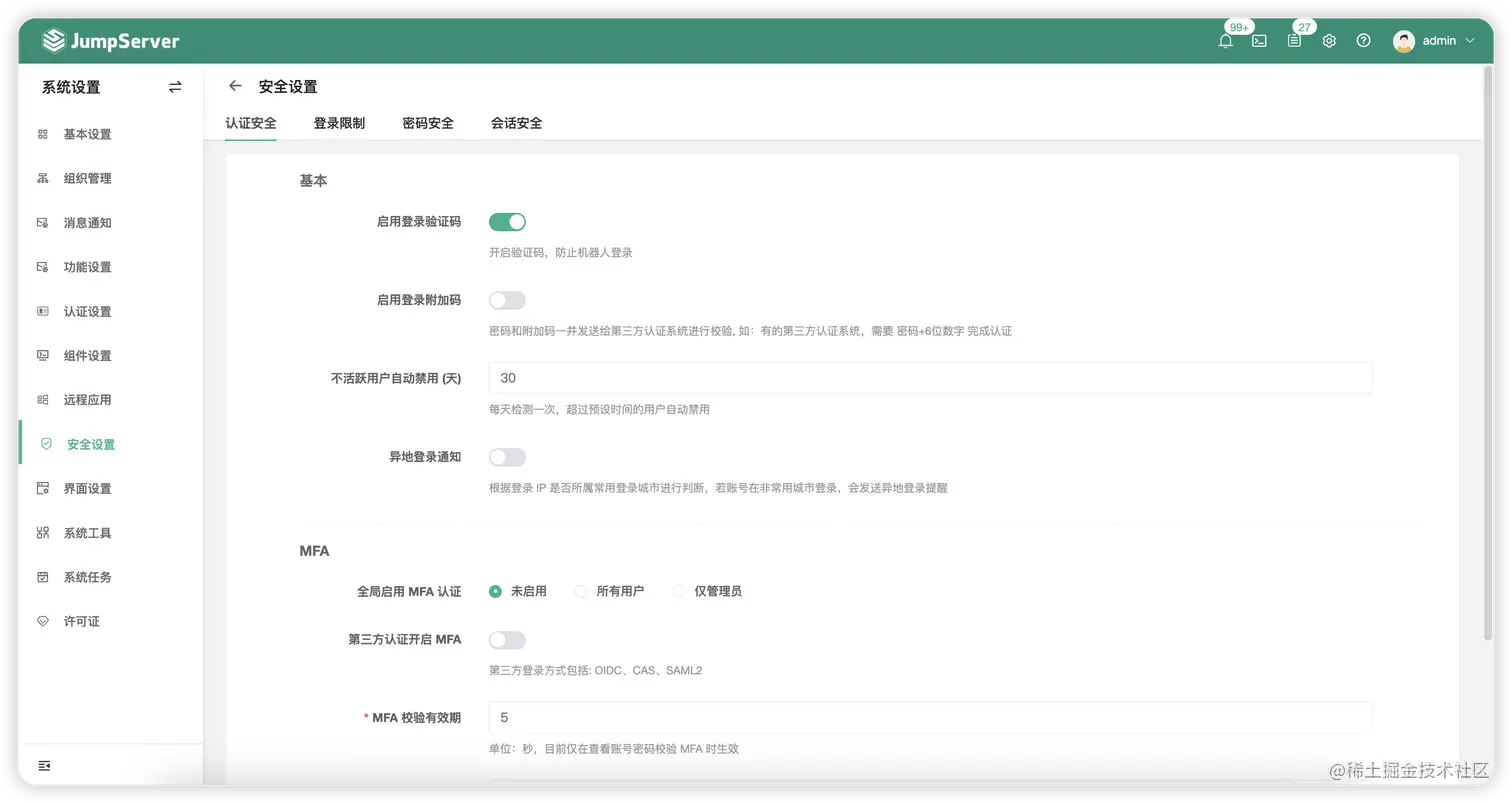Expand the admin user dropdown arrow
This screenshot has width=1512, height=803.
coord(1469,41)
